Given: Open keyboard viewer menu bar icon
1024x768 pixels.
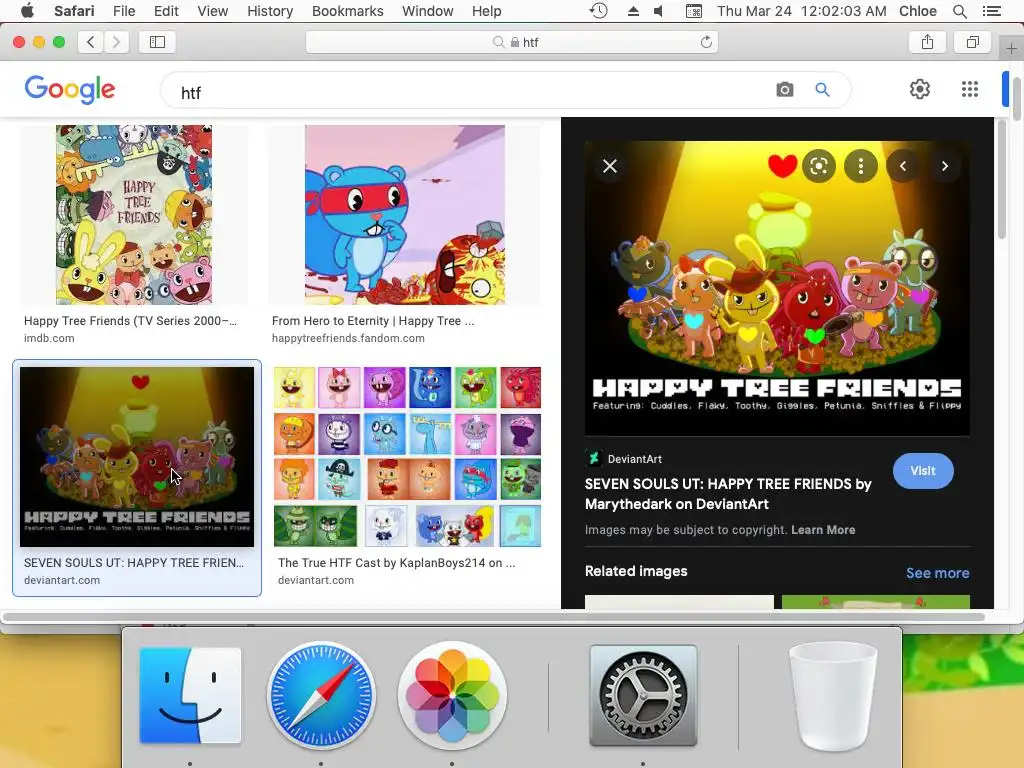Looking at the screenshot, I should click(x=694, y=11).
